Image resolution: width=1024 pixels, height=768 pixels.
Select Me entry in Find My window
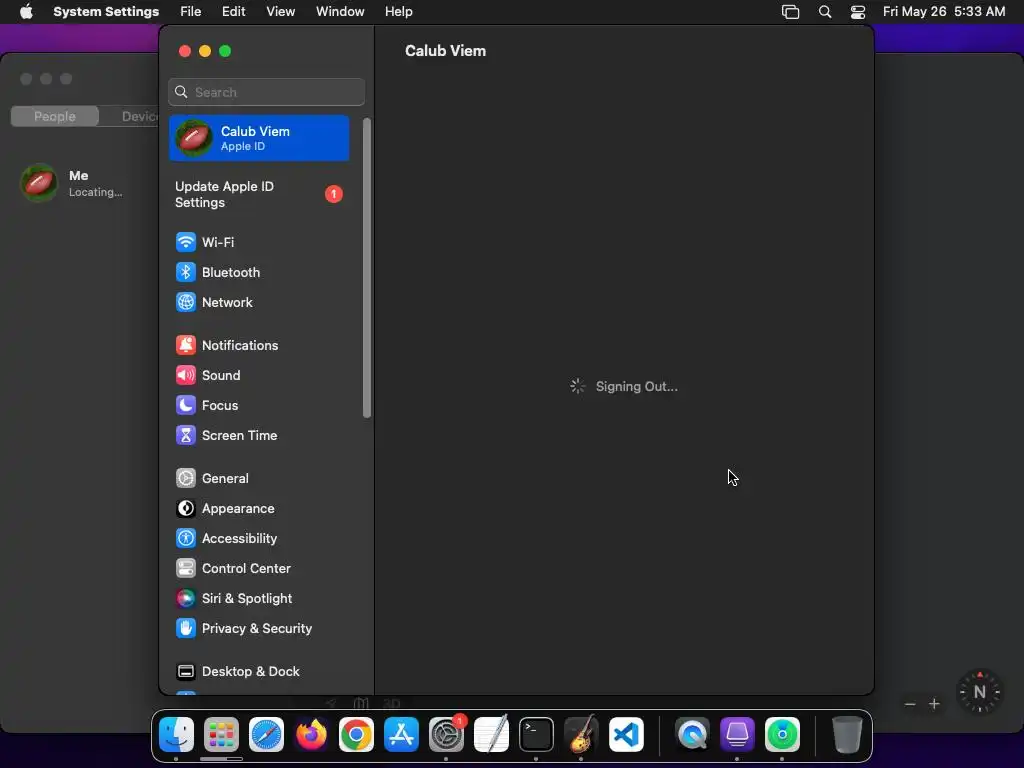tap(79, 183)
